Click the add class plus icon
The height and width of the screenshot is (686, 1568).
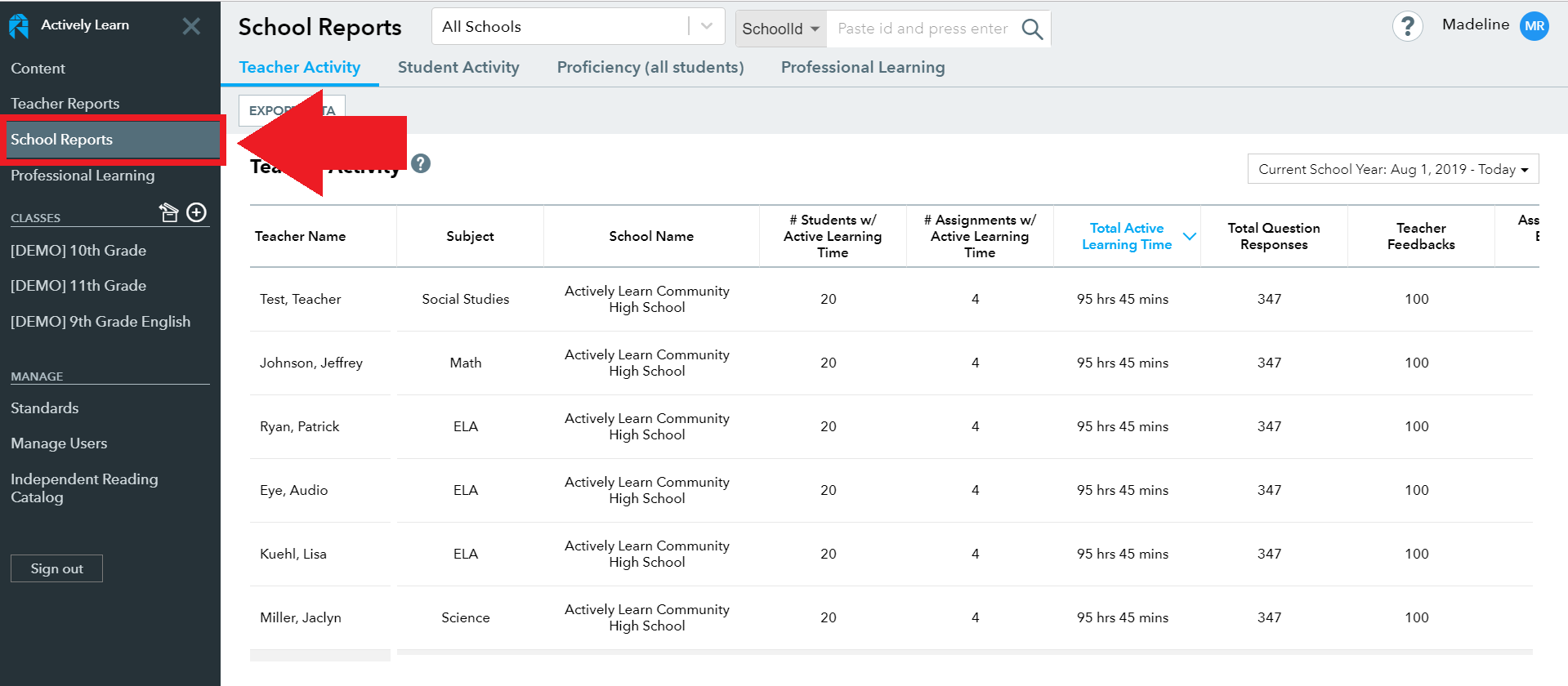pos(197,212)
